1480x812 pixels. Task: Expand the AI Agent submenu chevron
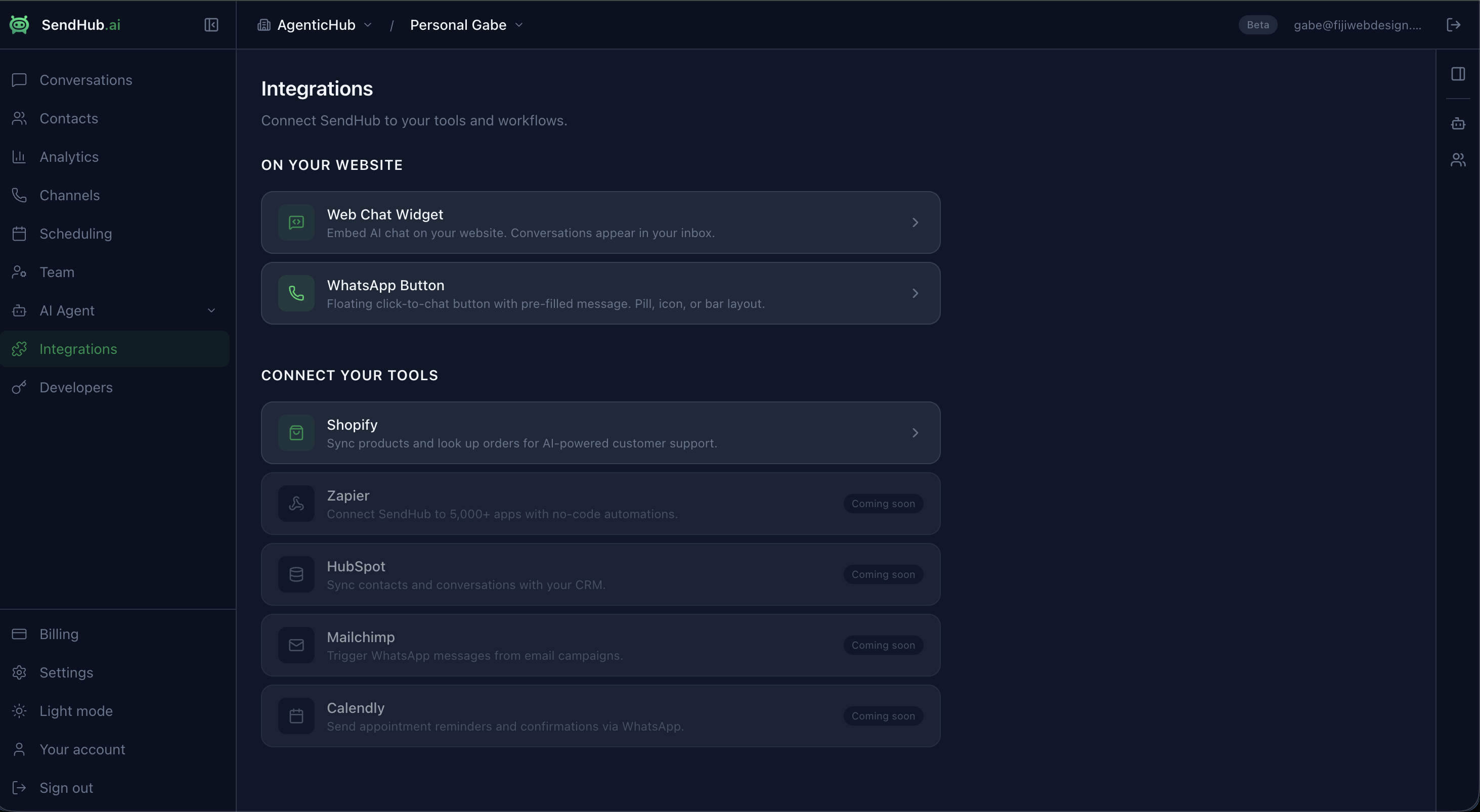(x=211, y=310)
